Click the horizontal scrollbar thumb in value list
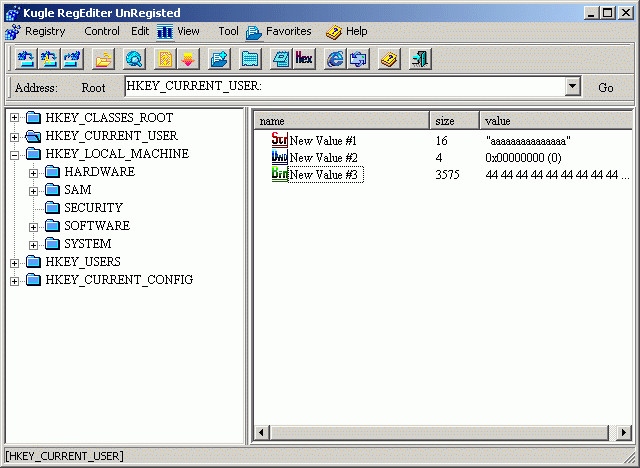The image size is (640, 468). tap(439, 433)
